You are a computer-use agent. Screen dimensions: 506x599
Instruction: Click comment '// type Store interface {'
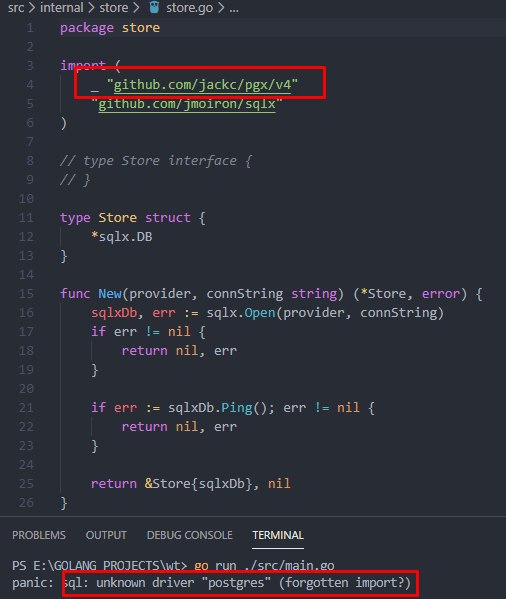pyautogui.click(x=156, y=161)
